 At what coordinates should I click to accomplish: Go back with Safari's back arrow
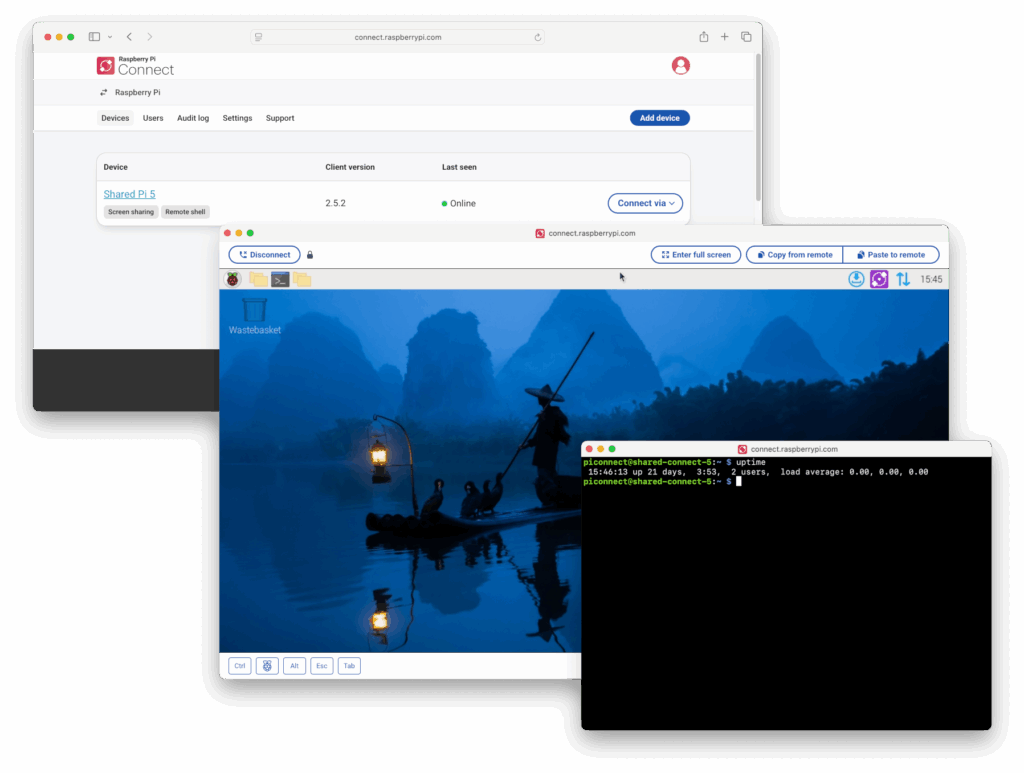click(129, 37)
